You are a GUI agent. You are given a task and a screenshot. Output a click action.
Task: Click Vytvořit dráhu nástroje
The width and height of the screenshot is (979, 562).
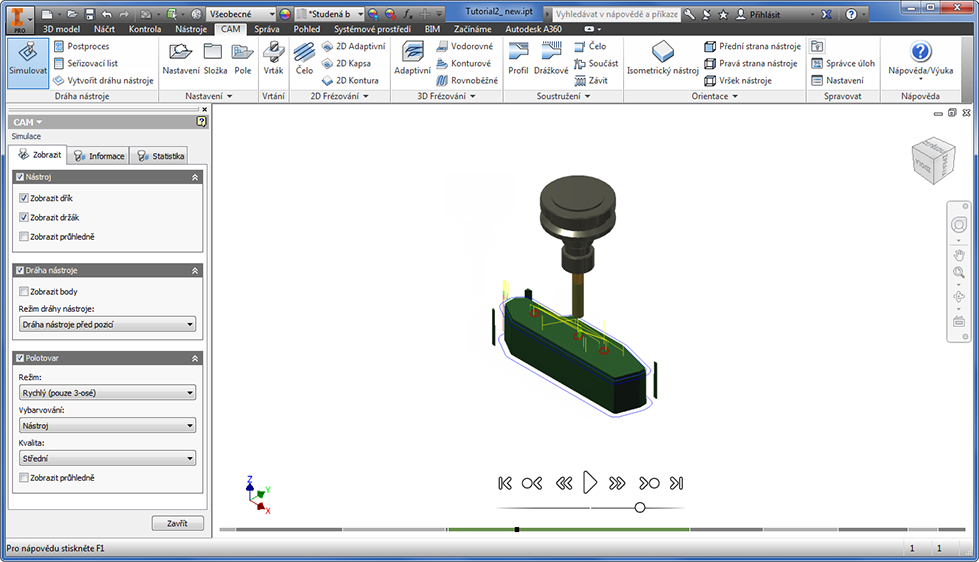coord(103,81)
